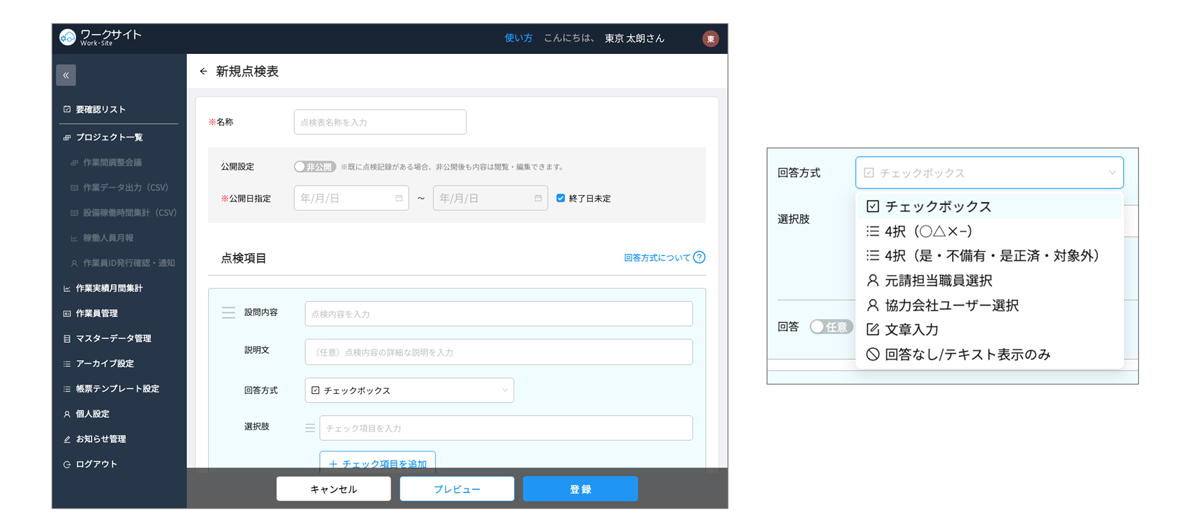Uncheck the 終了日未定 checkbox

[x=561, y=198]
